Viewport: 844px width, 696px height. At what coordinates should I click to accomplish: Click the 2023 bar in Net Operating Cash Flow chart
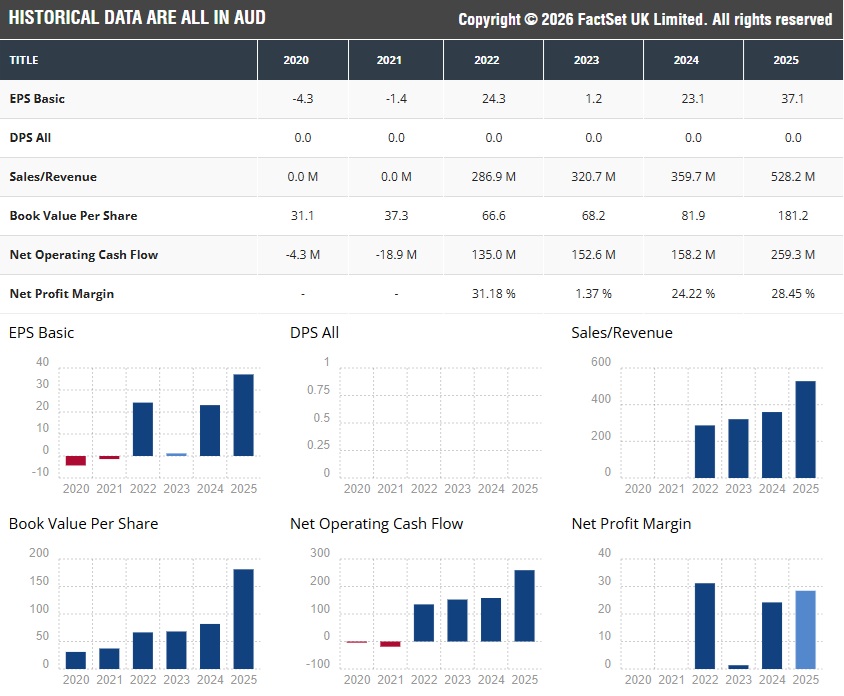click(x=458, y=620)
